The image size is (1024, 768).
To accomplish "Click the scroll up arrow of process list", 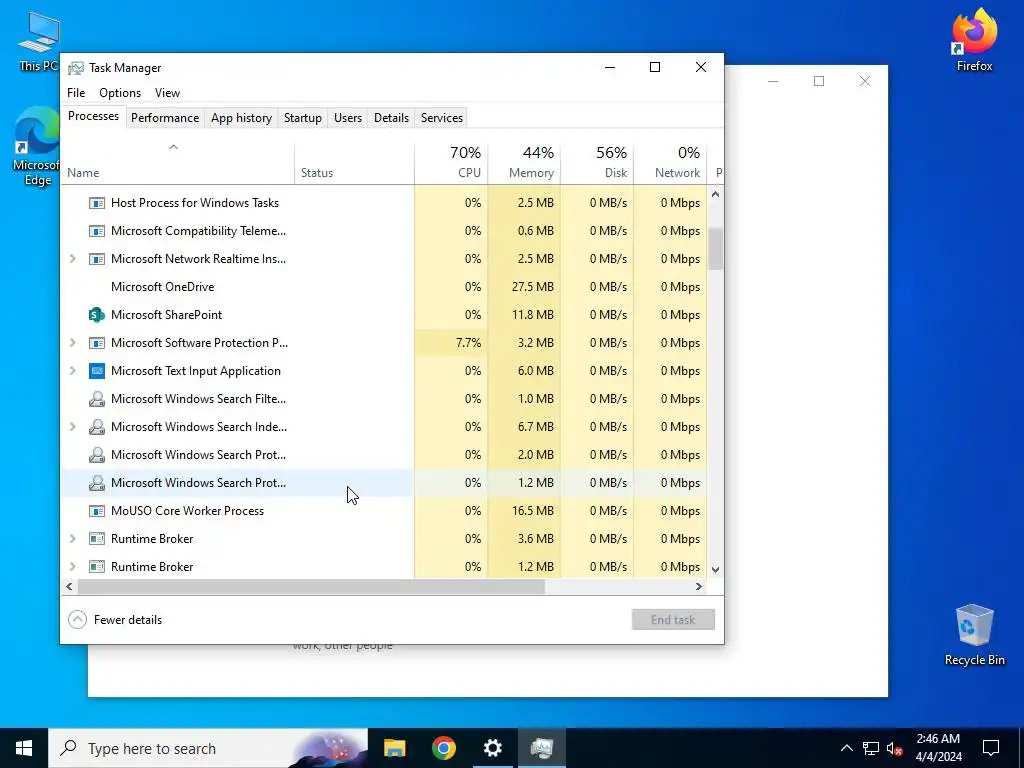I will pyautogui.click(x=716, y=194).
